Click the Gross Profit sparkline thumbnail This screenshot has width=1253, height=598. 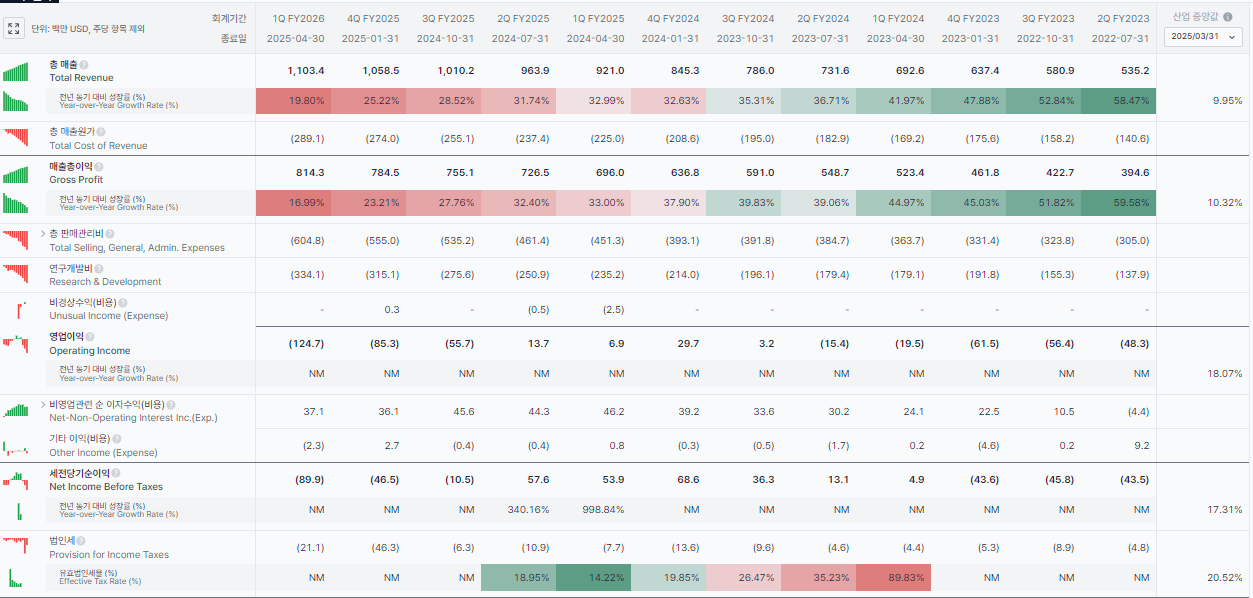click(15, 173)
